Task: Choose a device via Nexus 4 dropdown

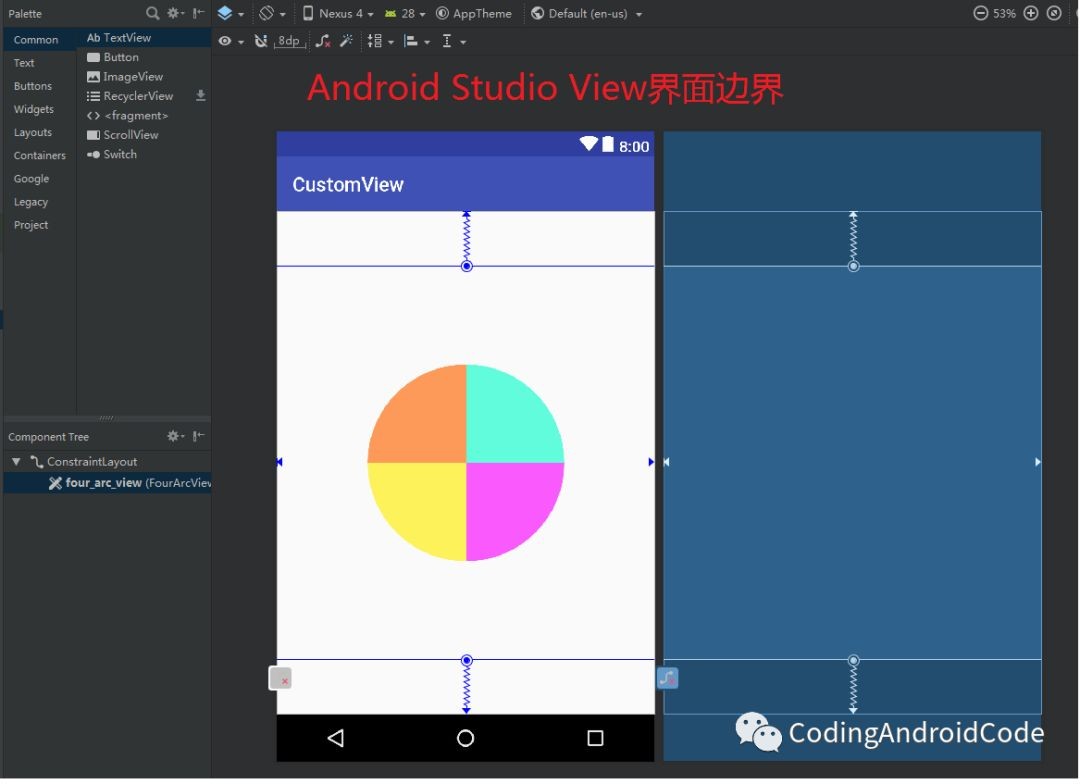Action: coord(338,13)
